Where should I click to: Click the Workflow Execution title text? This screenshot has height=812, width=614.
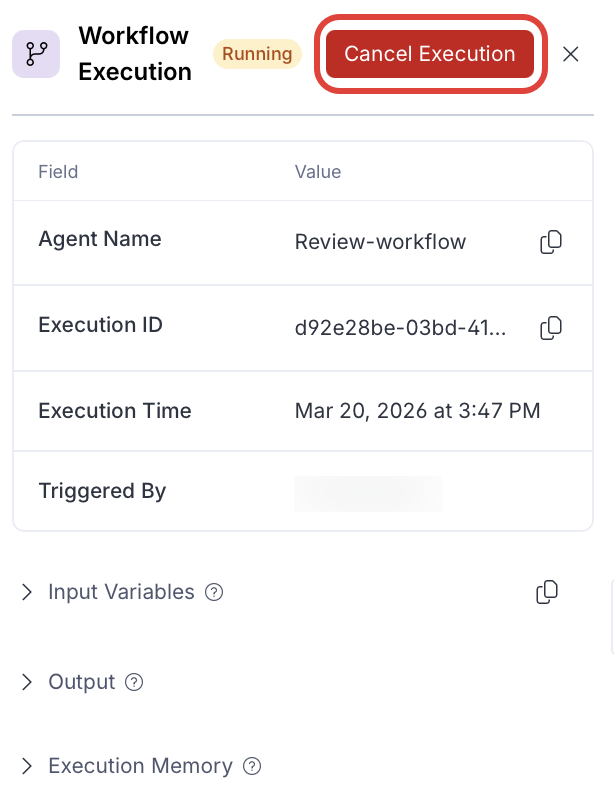134,54
